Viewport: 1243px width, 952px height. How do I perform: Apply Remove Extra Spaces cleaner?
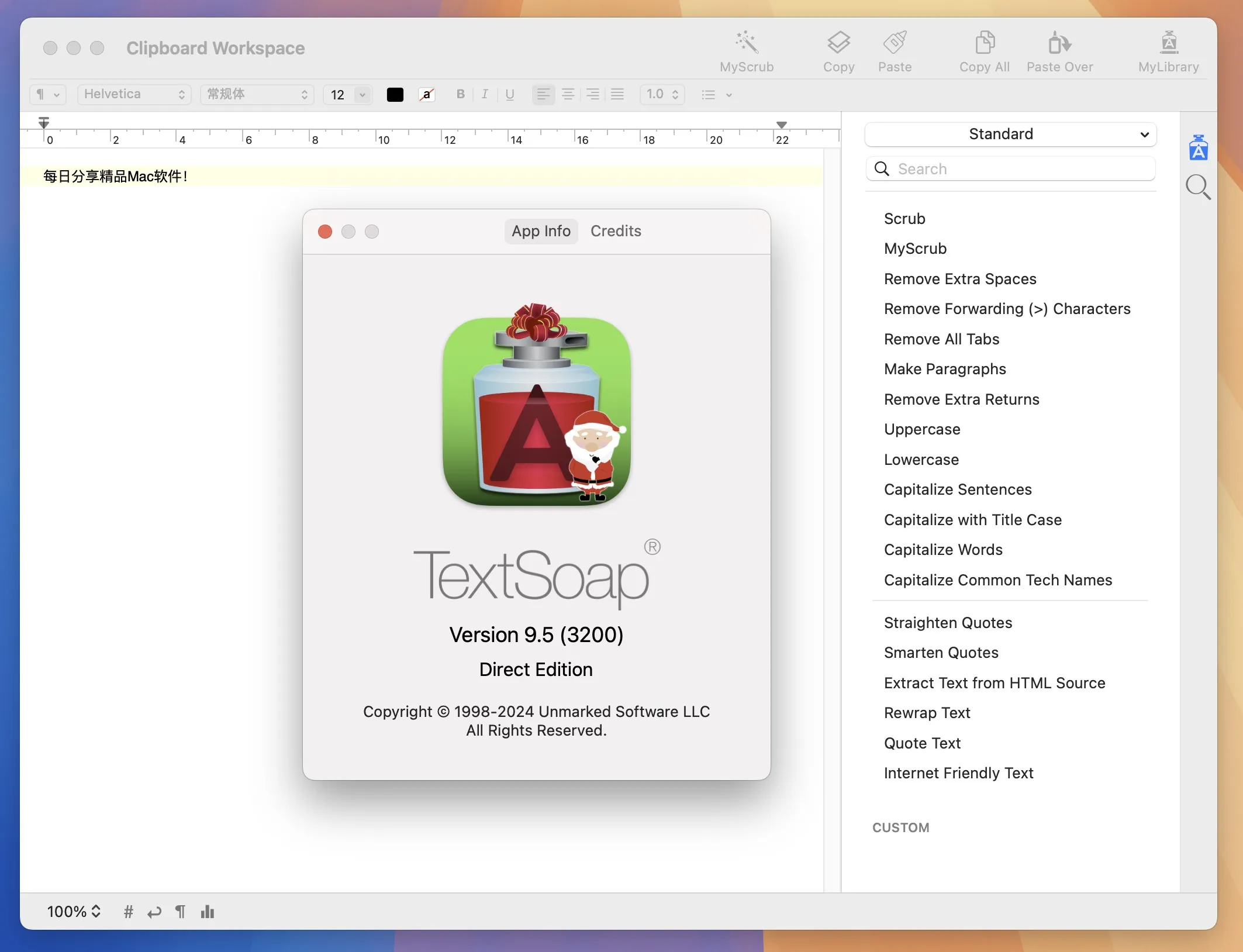[960, 279]
